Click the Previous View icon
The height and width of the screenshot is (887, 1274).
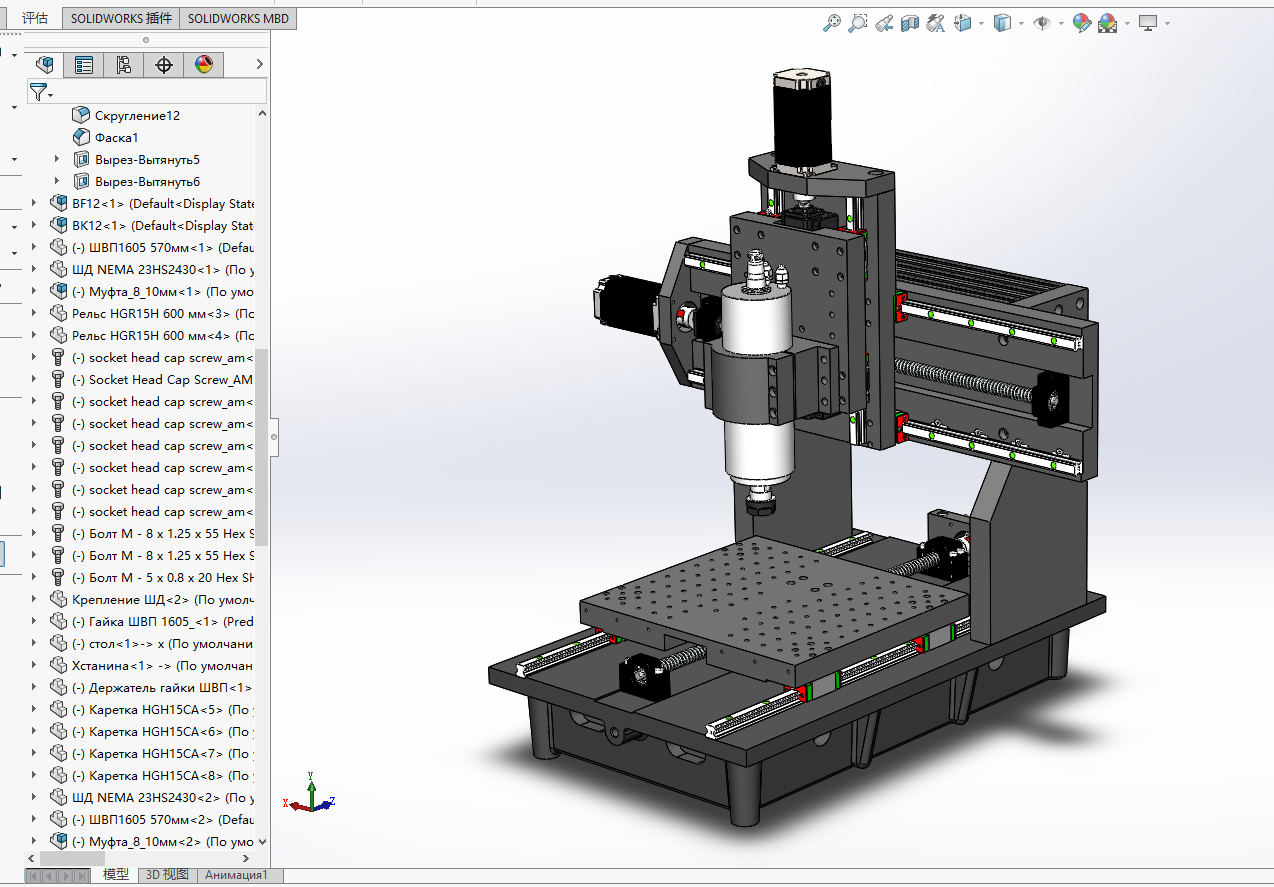click(x=883, y=23)
